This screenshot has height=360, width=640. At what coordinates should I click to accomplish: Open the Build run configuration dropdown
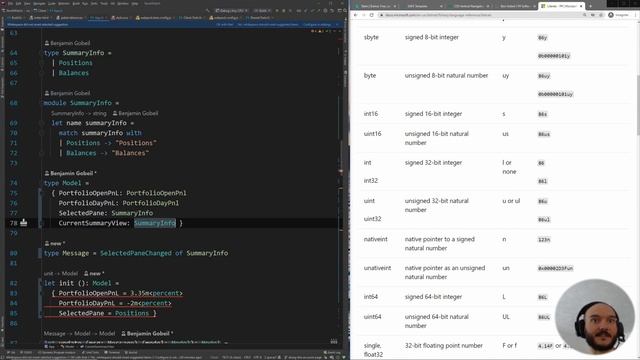262,11
